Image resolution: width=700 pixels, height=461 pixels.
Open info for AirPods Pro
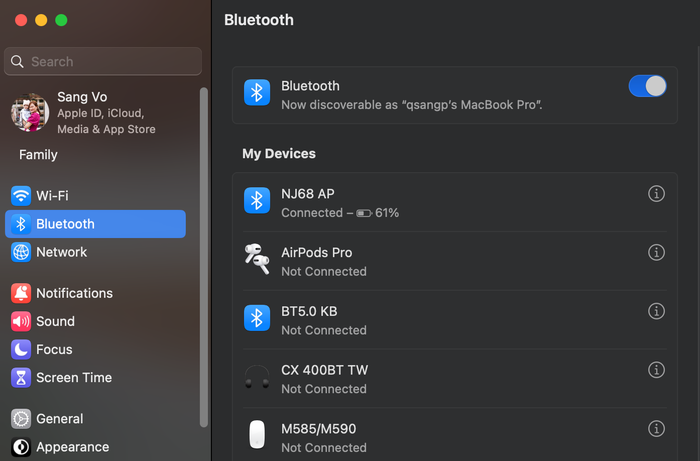656,252
